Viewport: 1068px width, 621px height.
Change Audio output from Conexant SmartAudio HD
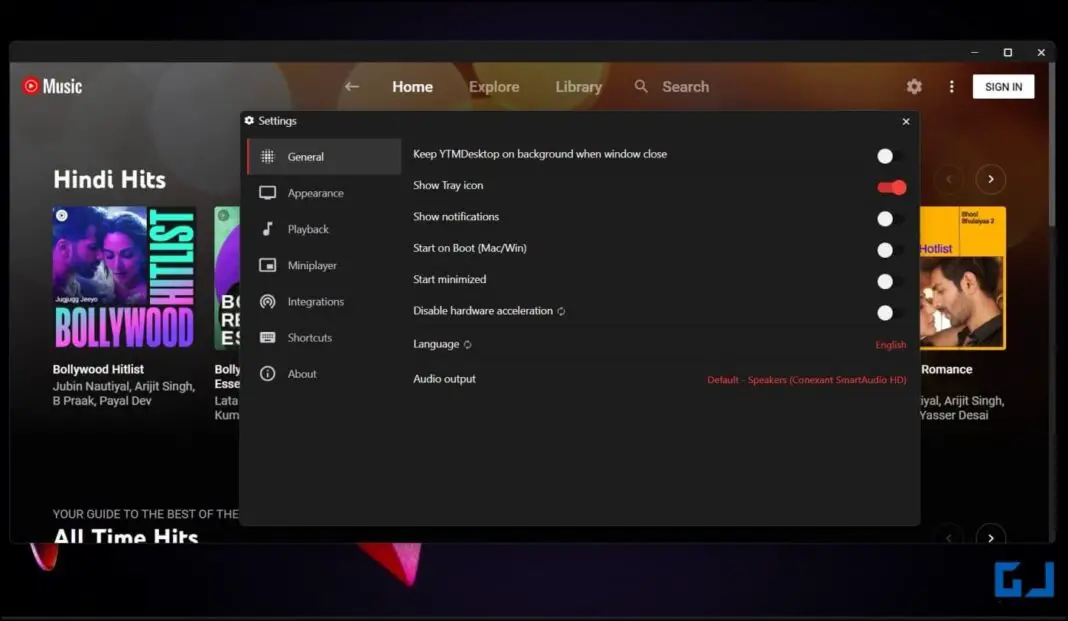806,379
